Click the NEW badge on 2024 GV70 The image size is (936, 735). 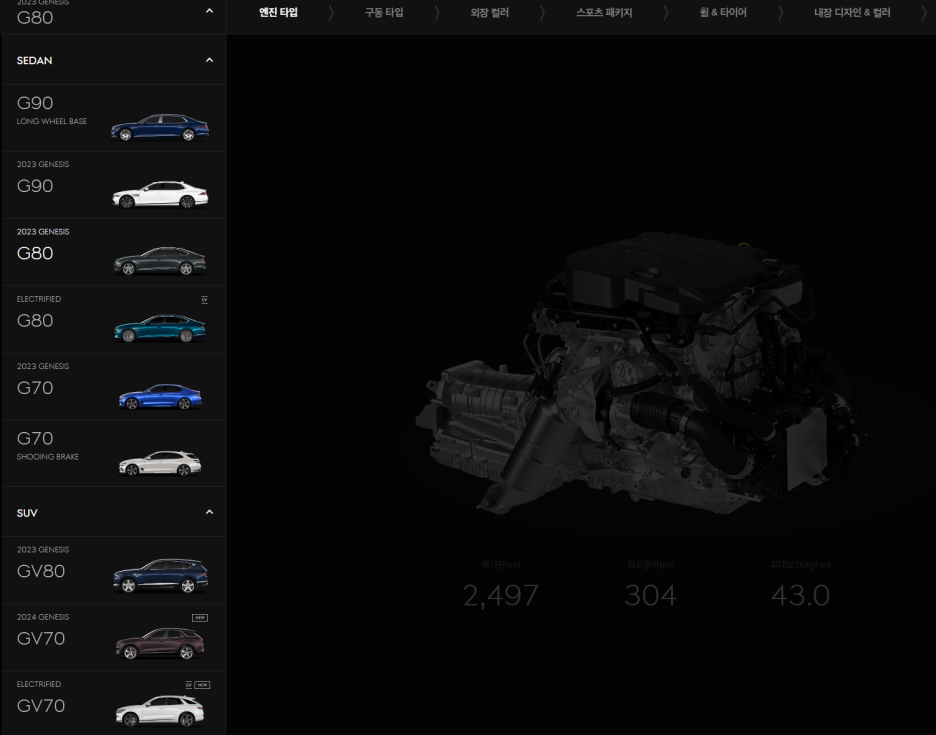tap(200, 618)
